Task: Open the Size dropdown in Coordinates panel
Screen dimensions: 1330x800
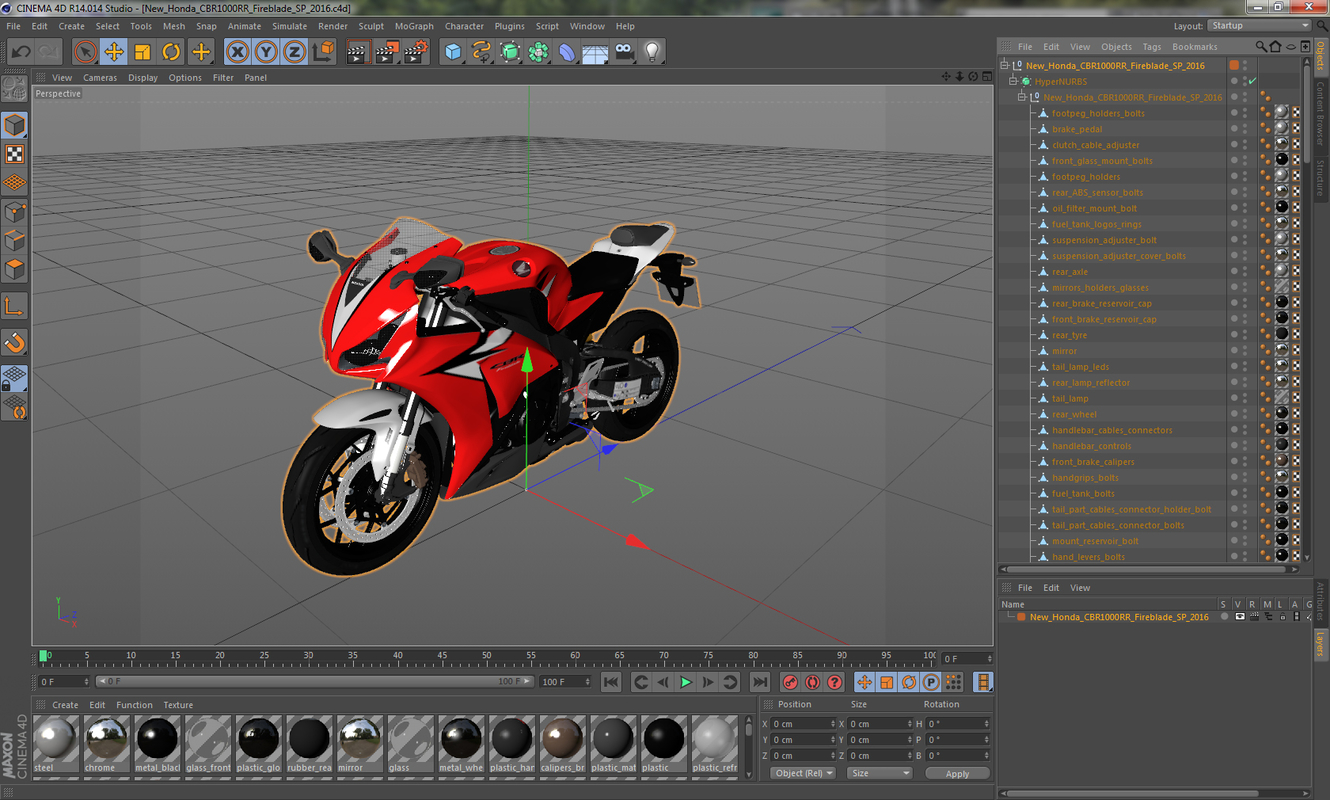Action: (x=879, y=772)
